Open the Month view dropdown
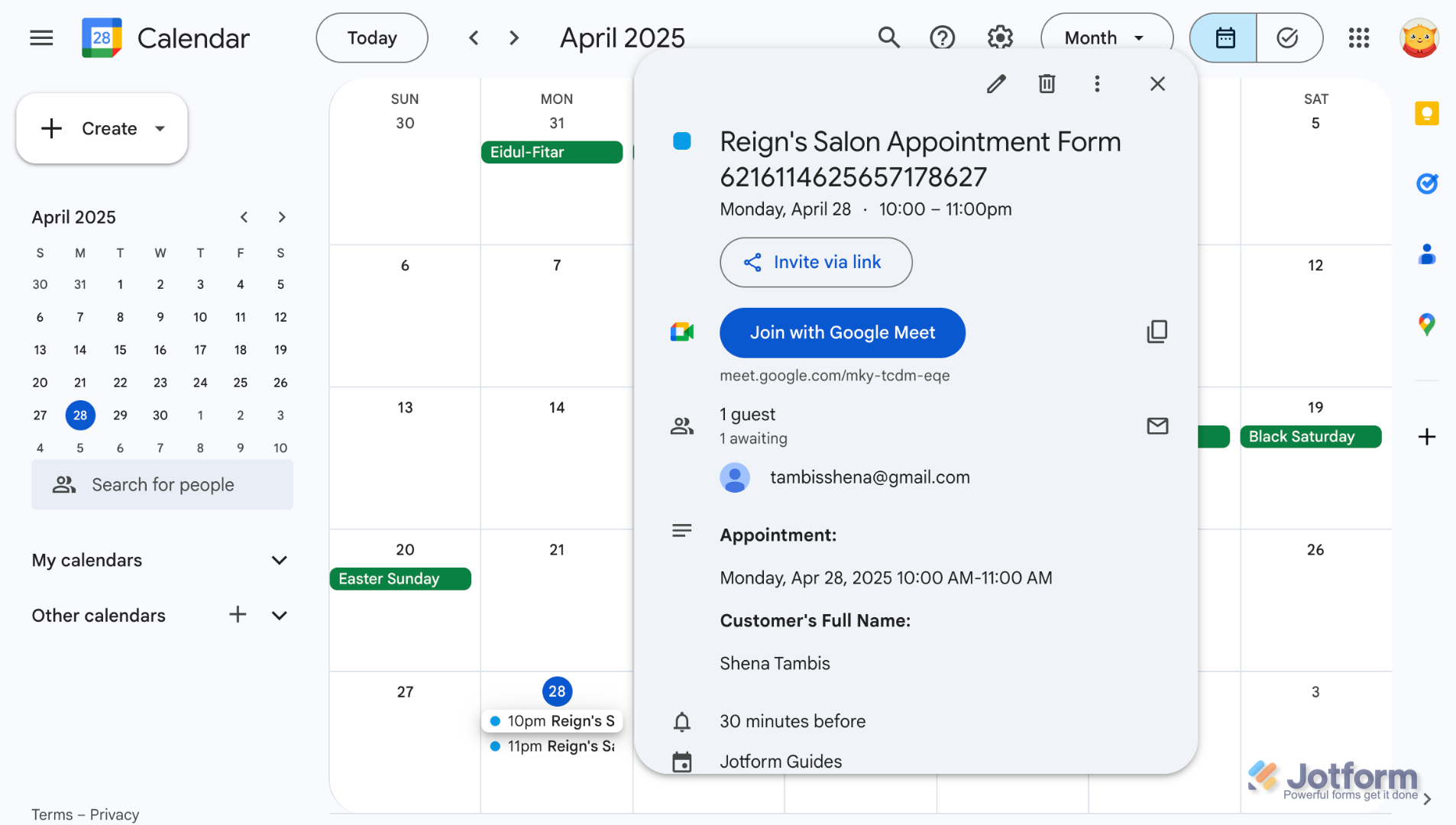 click(1106, 37)
